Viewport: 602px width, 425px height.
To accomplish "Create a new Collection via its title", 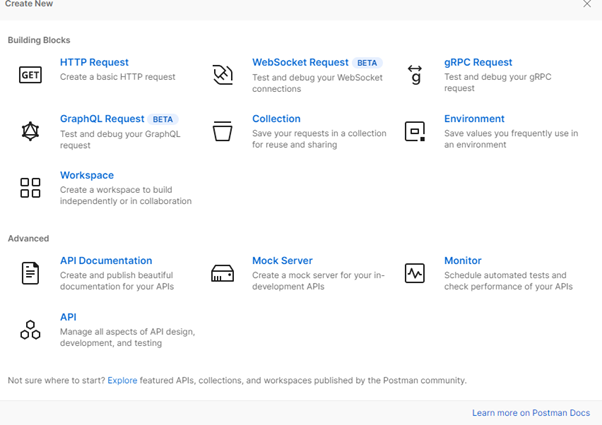I will click(x=276, y=119).
